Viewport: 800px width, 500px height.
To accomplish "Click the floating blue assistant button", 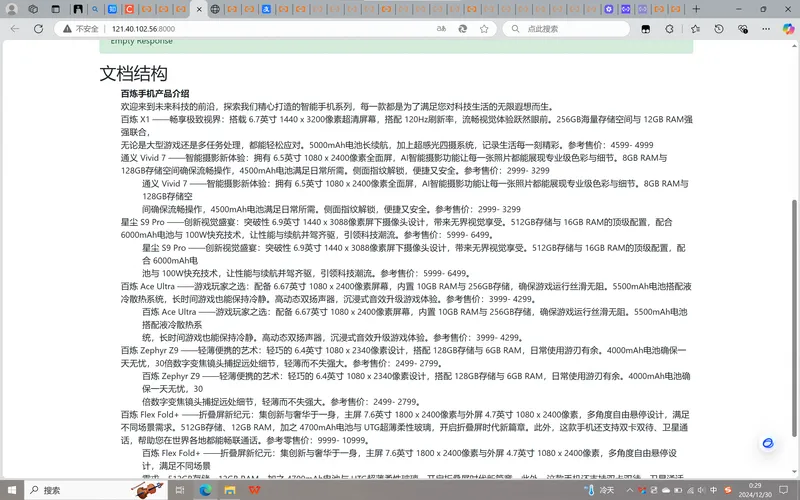I will (x=768, y=443).
